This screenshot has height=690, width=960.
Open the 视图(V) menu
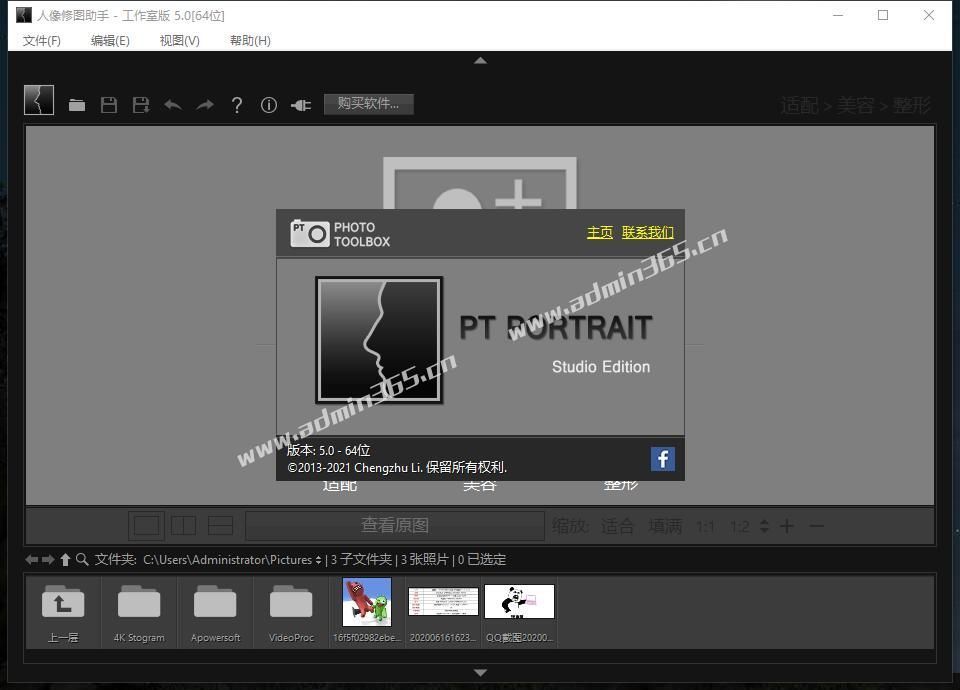tap(179, 40)
